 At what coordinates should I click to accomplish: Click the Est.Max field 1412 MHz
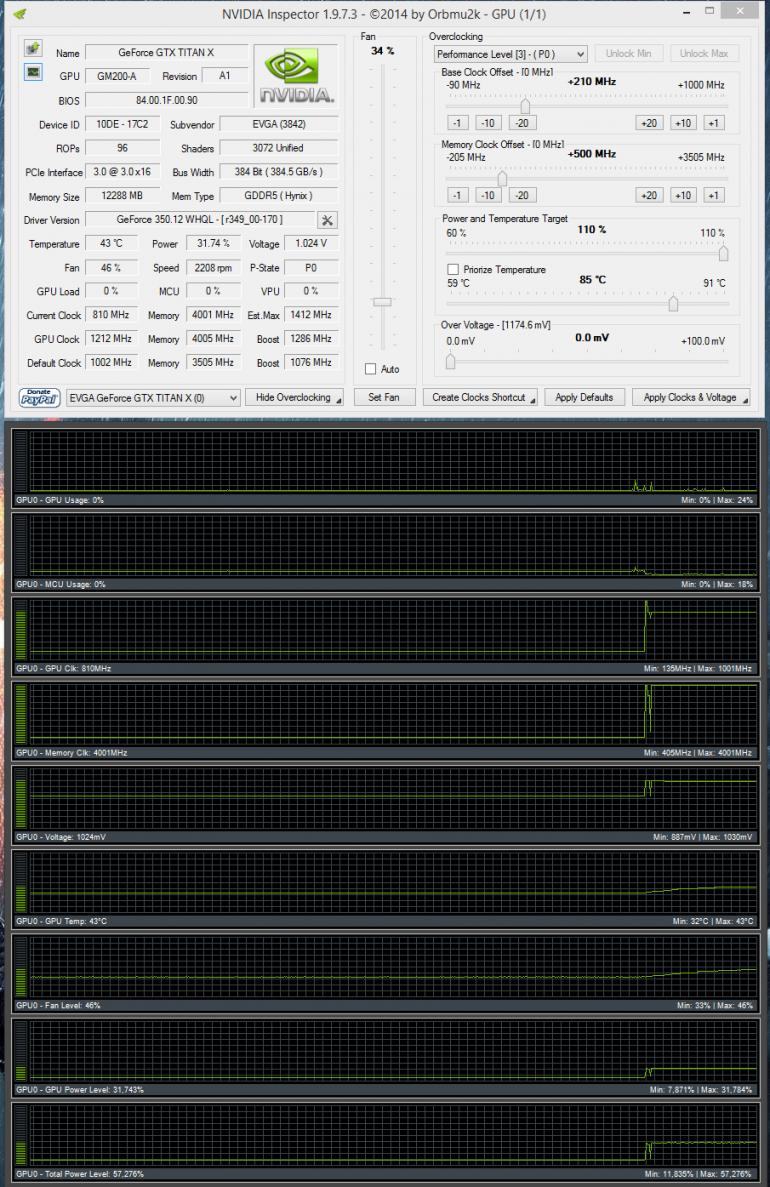311,315
